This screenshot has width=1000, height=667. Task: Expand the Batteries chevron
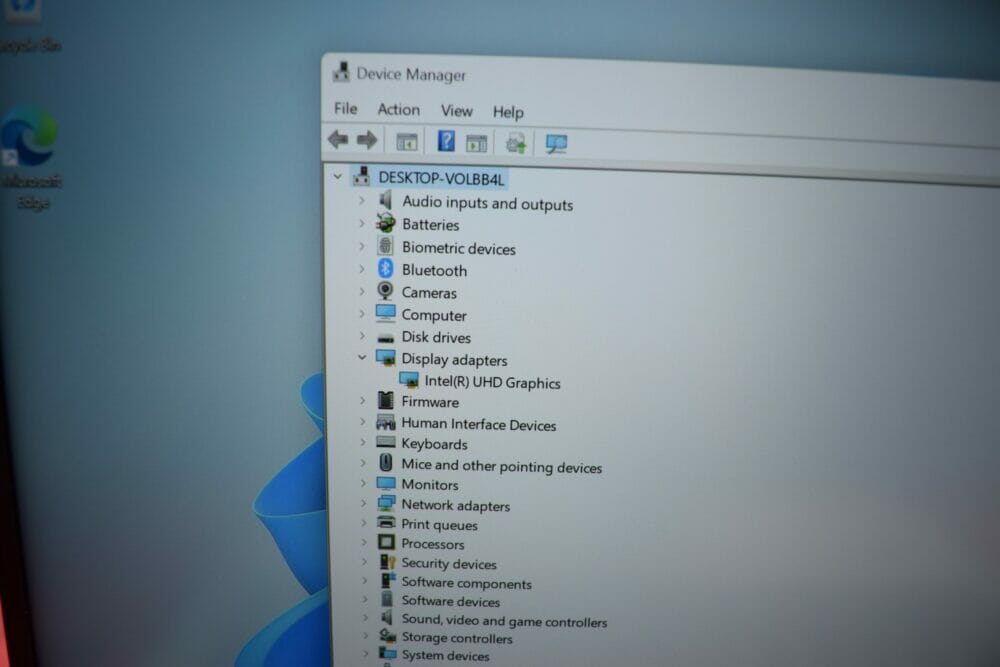click(x=362, y=223)
